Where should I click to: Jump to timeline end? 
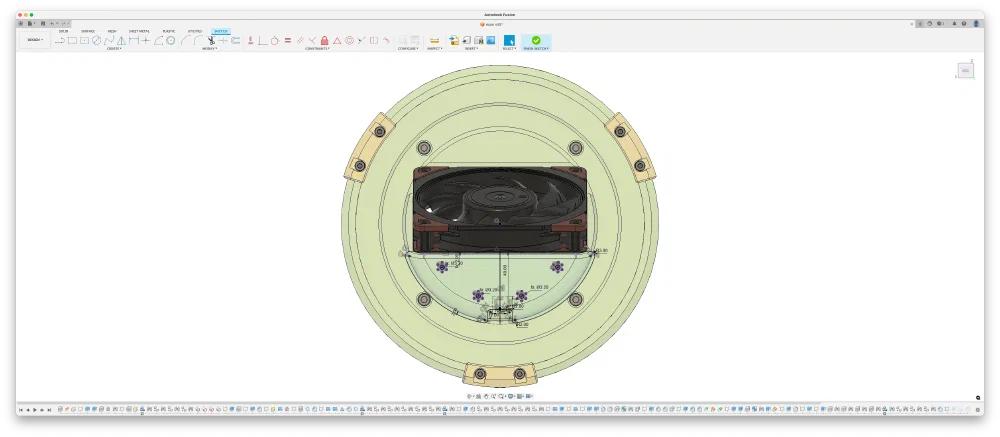[x=49, y=410]
